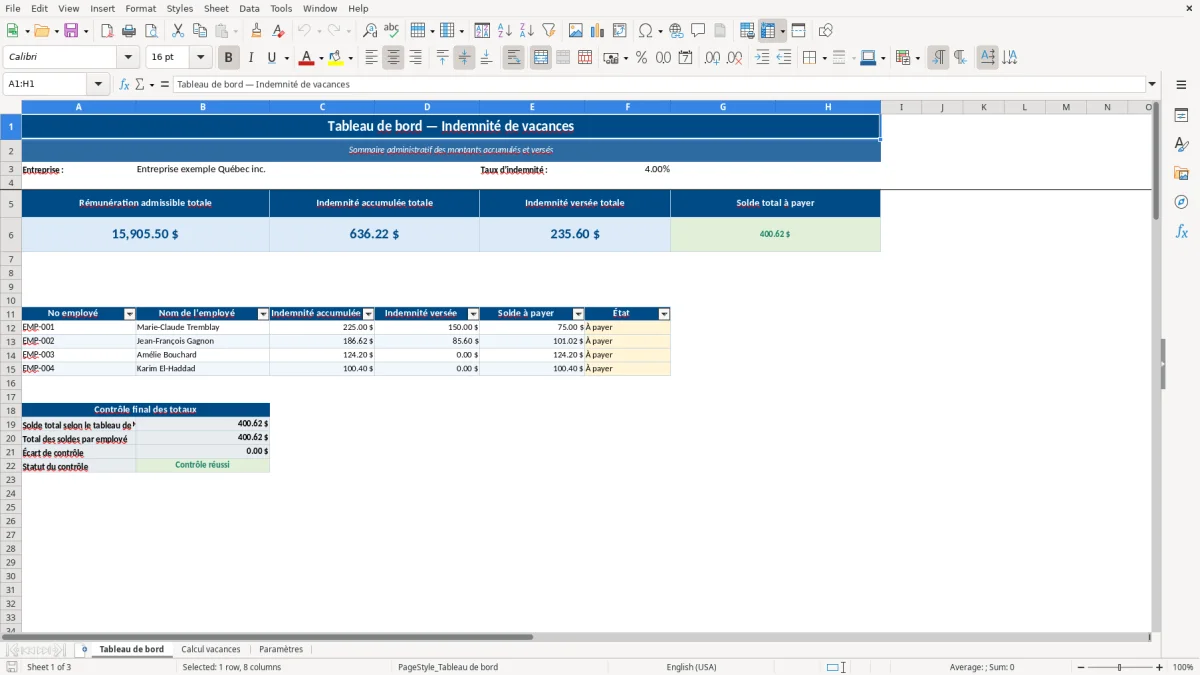
Task: Insert a chart with the toolbar icon
Action: [598, 31]
